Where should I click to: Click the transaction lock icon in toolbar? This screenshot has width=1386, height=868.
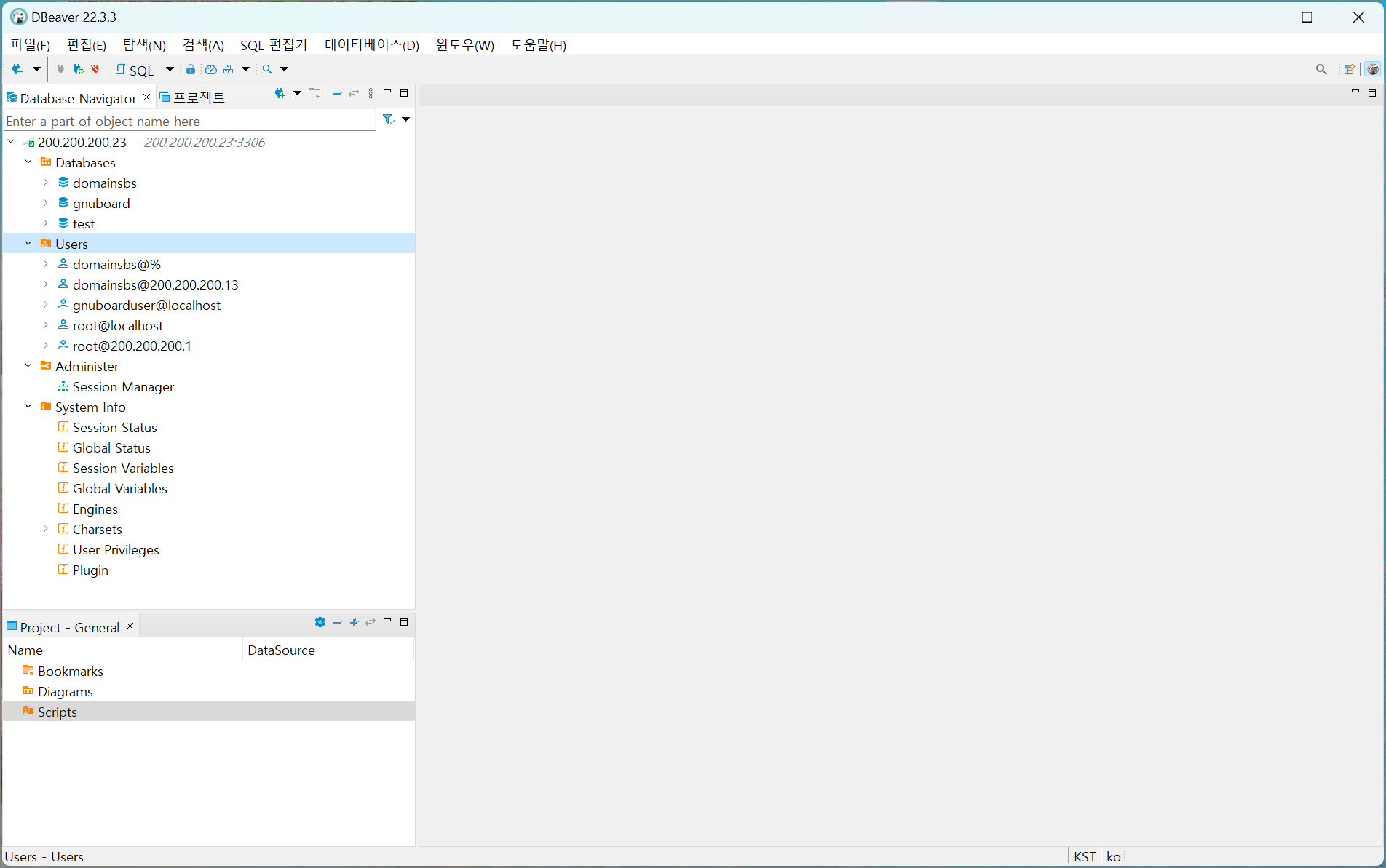point(191,69)
